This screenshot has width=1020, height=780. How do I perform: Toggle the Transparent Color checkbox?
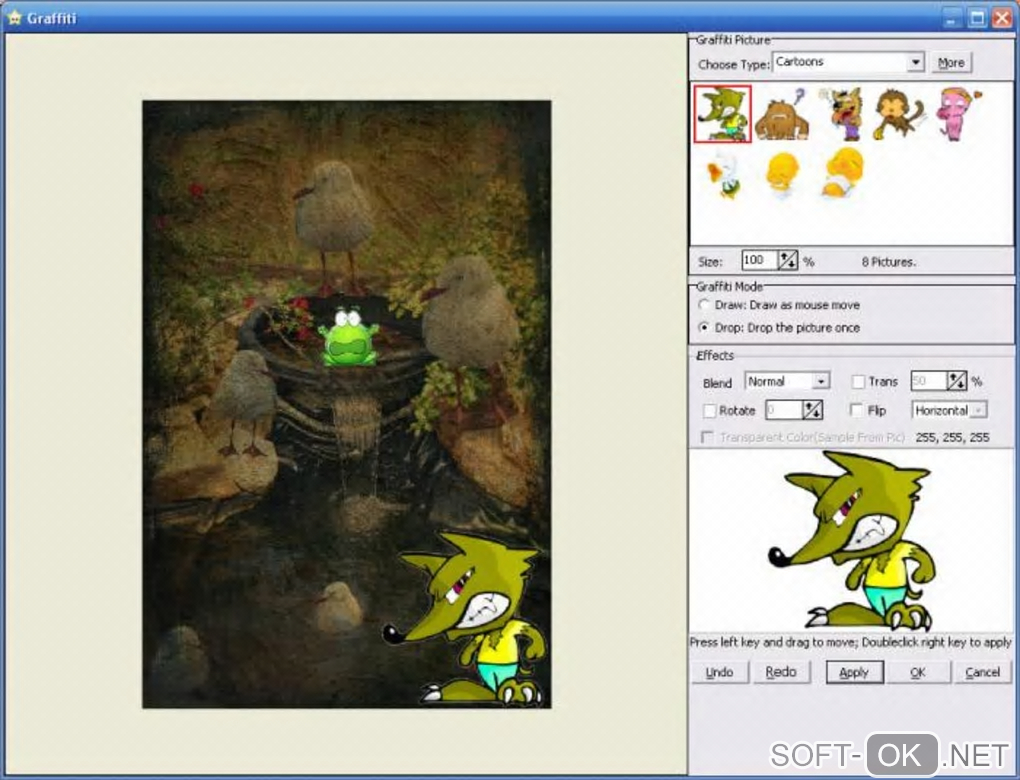(x=706, y=437)
